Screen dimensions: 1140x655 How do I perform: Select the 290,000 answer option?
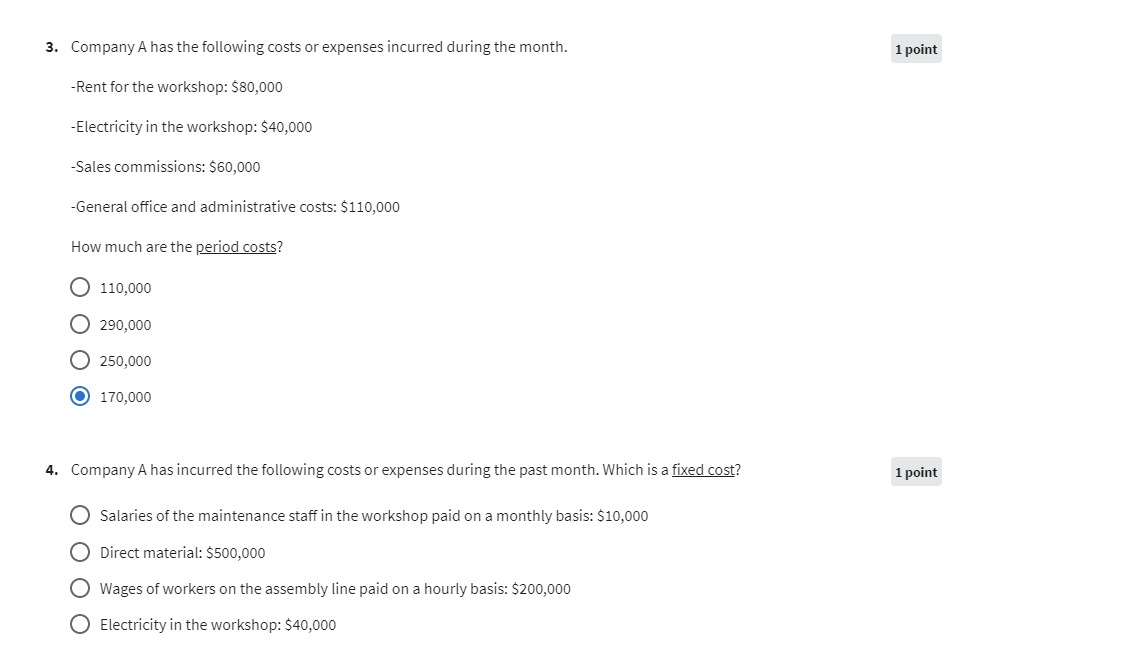[80, 323]
